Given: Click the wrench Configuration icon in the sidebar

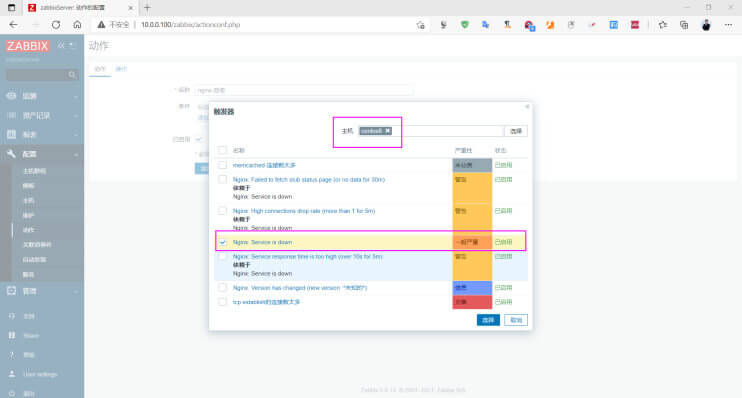Looking at the screenshot, I should [x=11, y=154].
